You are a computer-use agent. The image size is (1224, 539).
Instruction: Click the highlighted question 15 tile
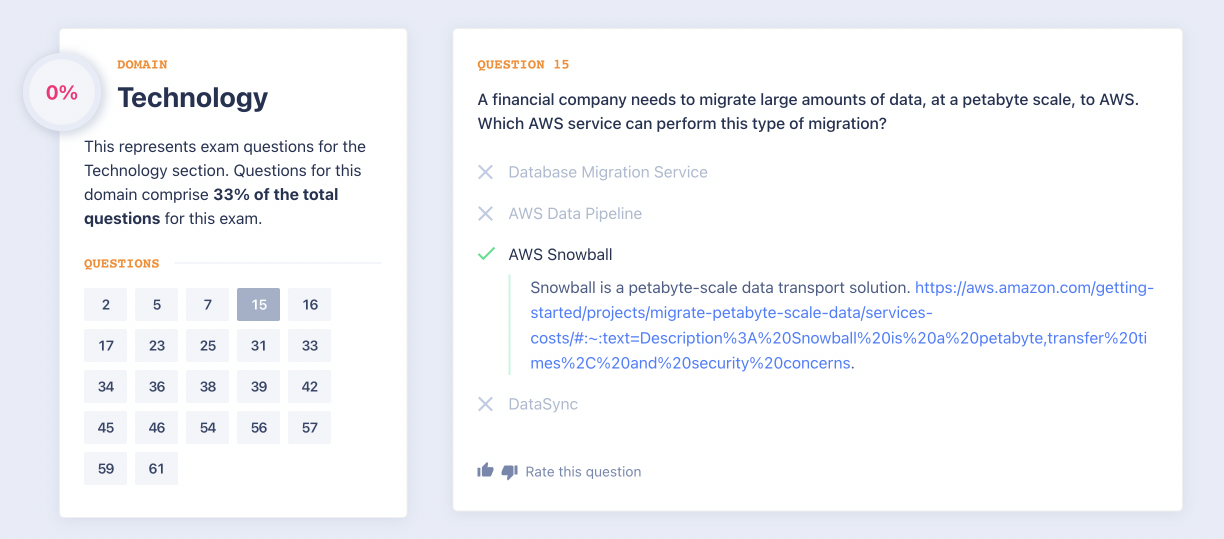pos(259,305)
